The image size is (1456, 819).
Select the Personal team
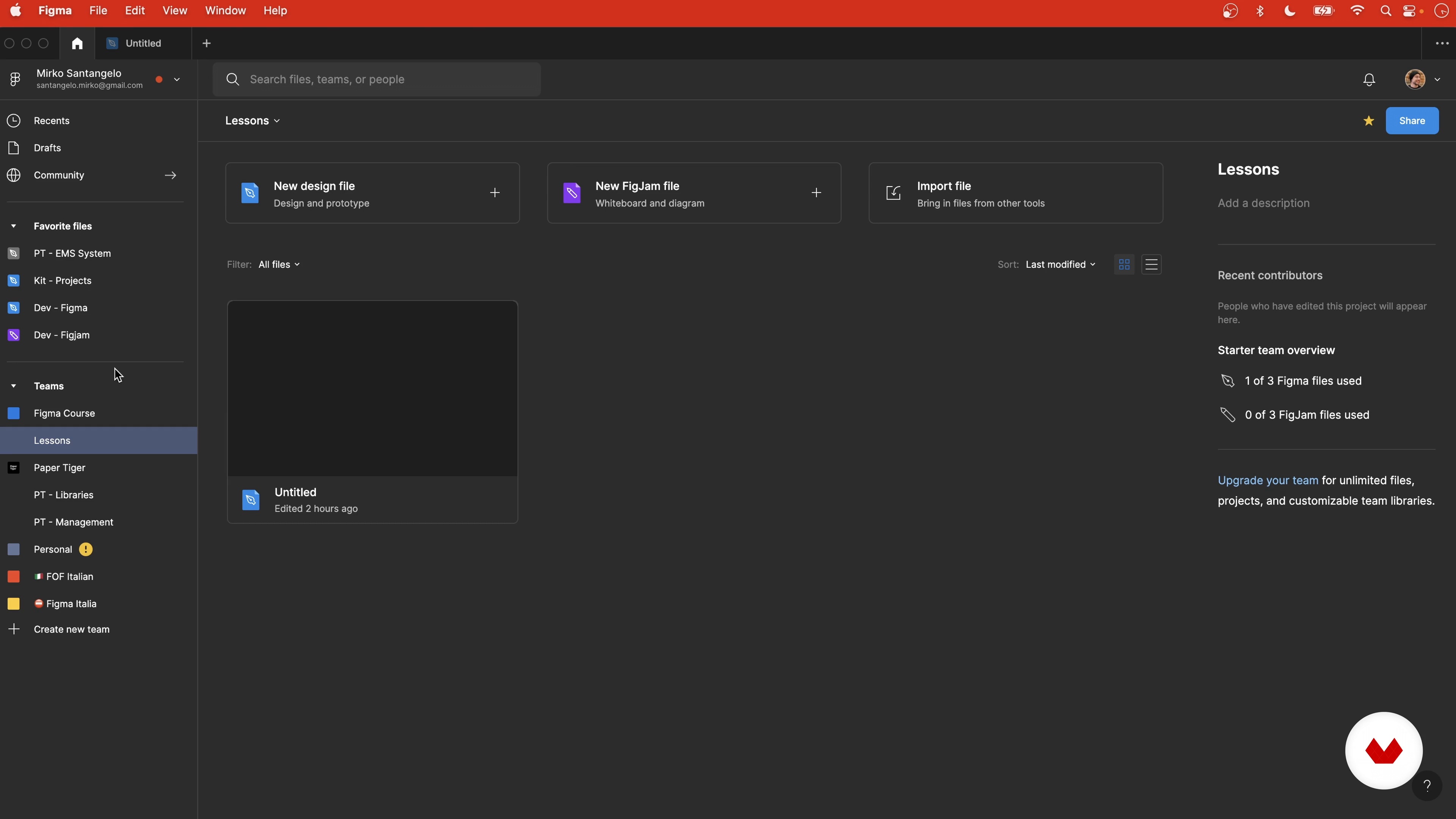98,549
